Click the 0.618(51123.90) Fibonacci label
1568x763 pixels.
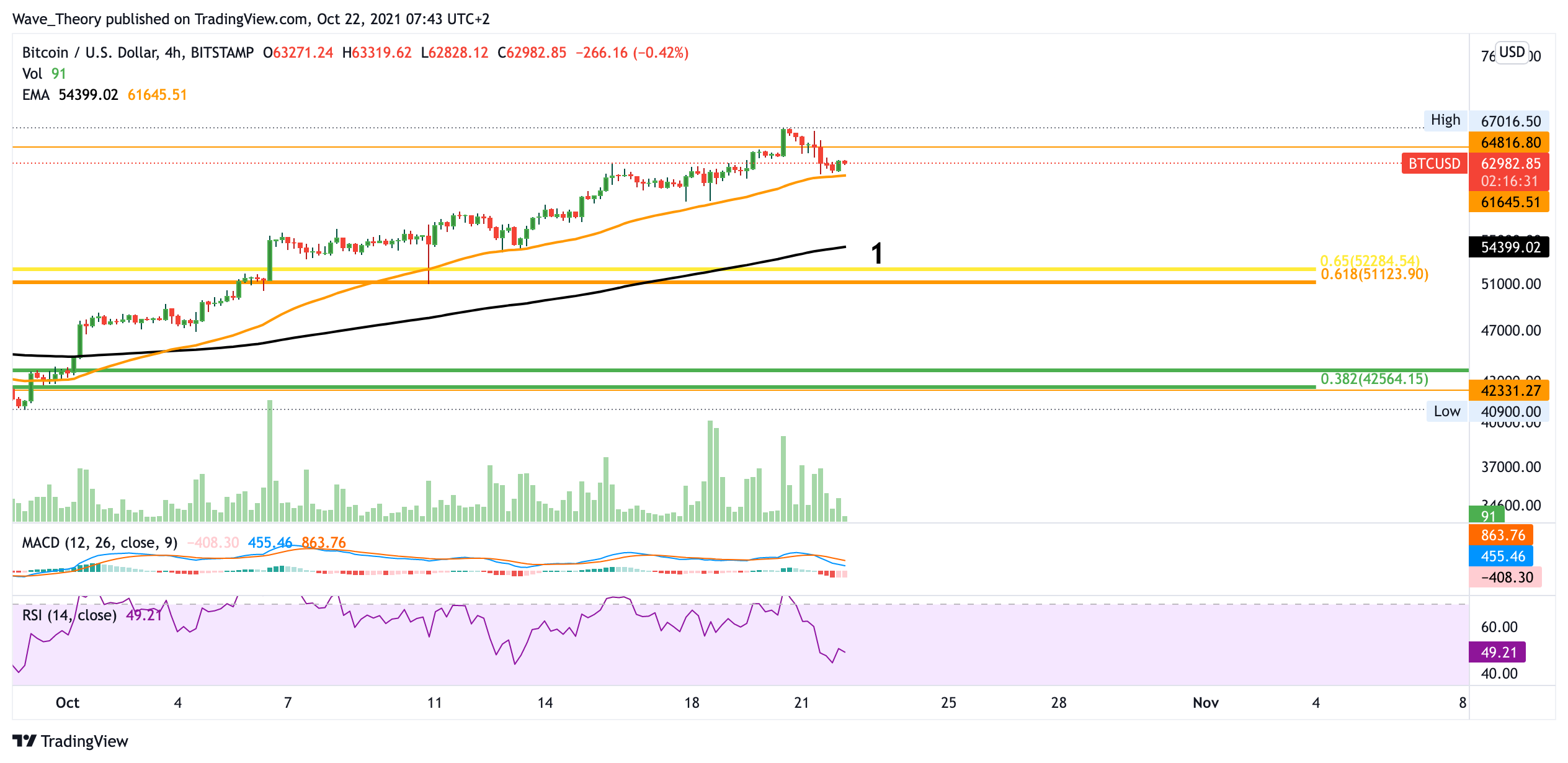(1374, 274)
